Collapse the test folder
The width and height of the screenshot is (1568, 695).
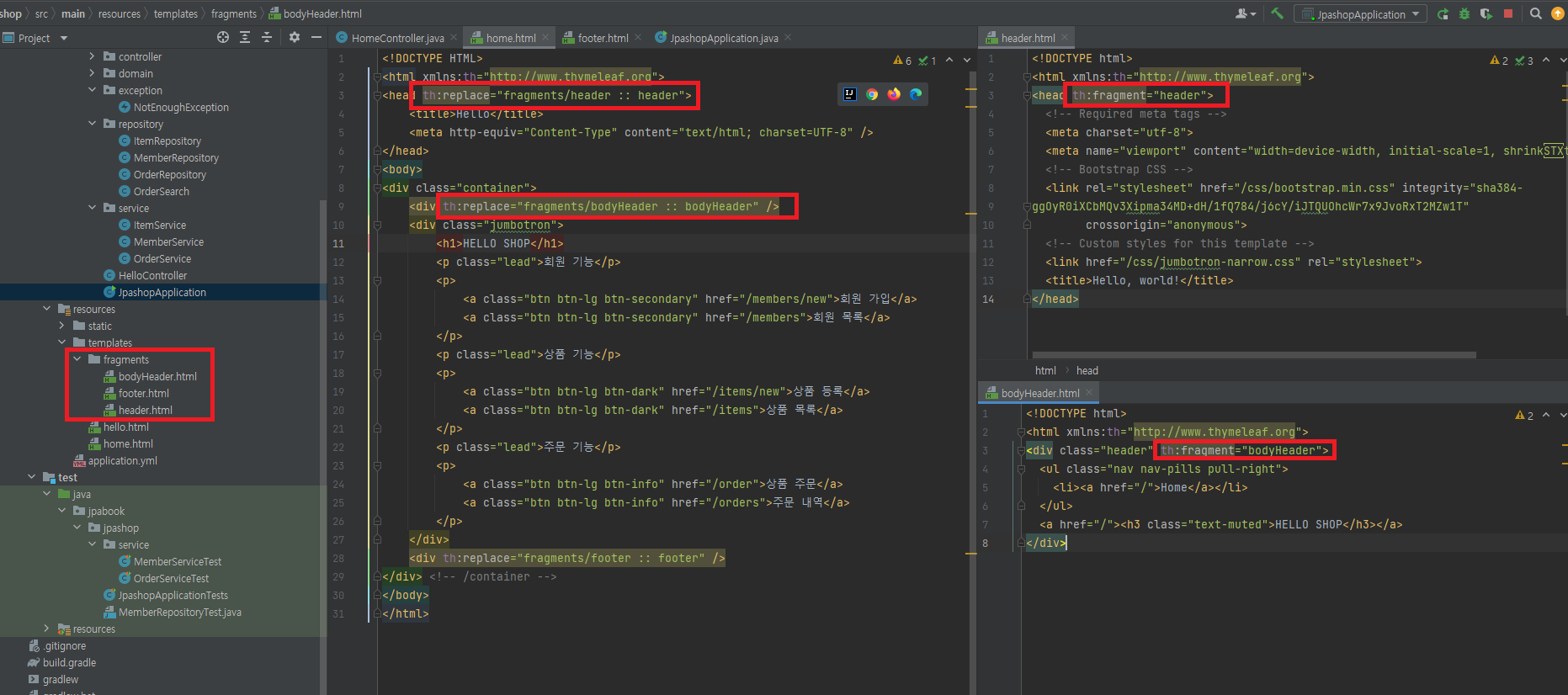(32, 477)
